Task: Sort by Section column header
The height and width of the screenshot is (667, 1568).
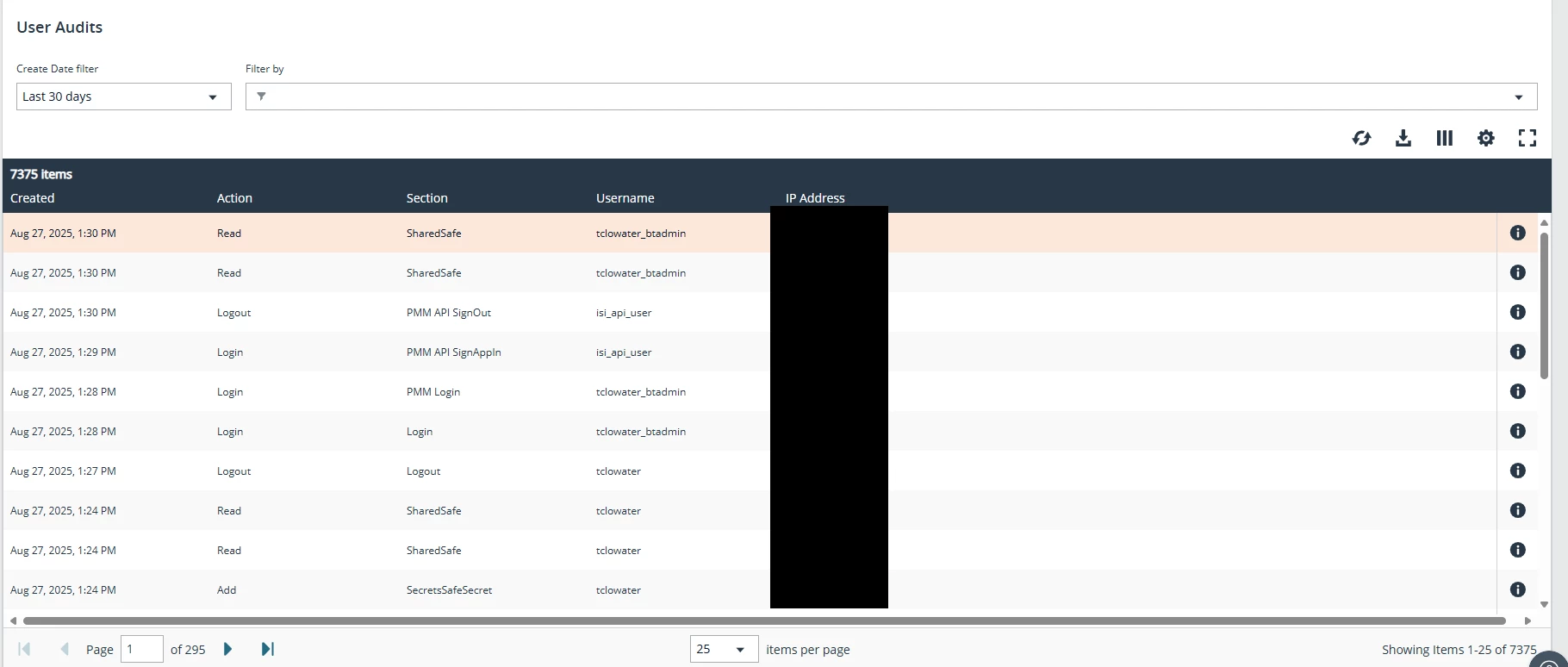Action: (x=427, y=198)
